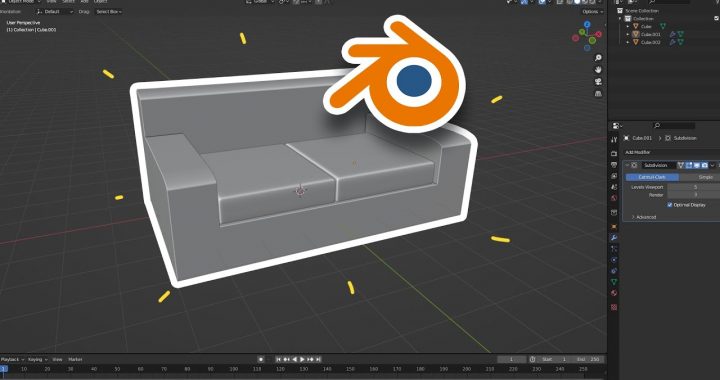Screen dimensions: 720x380
Task: Open the Render properties camera tab
Action: tap(614, 153)
